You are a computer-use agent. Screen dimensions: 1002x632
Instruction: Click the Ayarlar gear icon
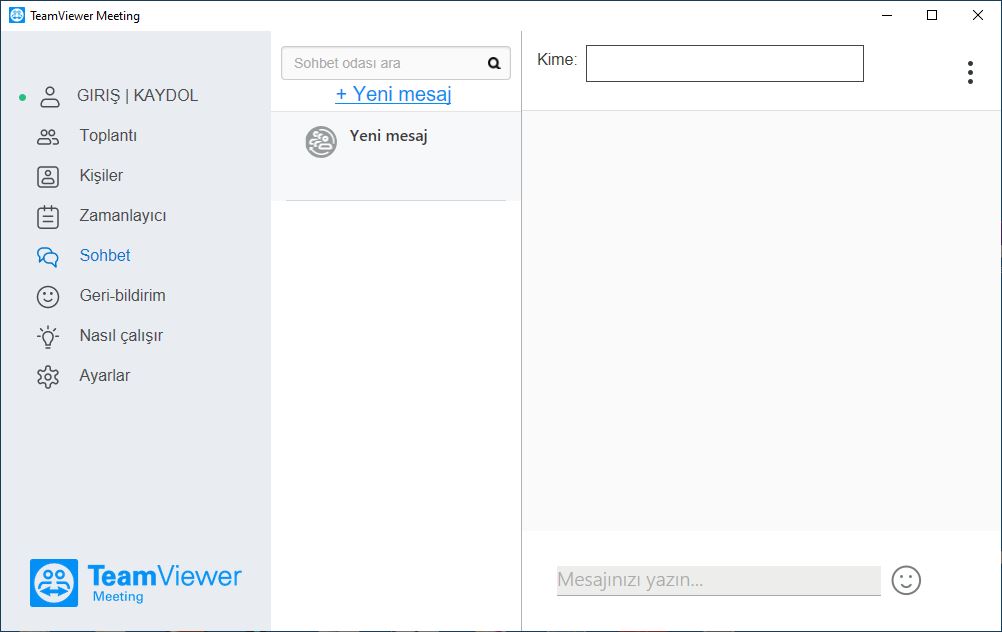click(x=48, y=377)
